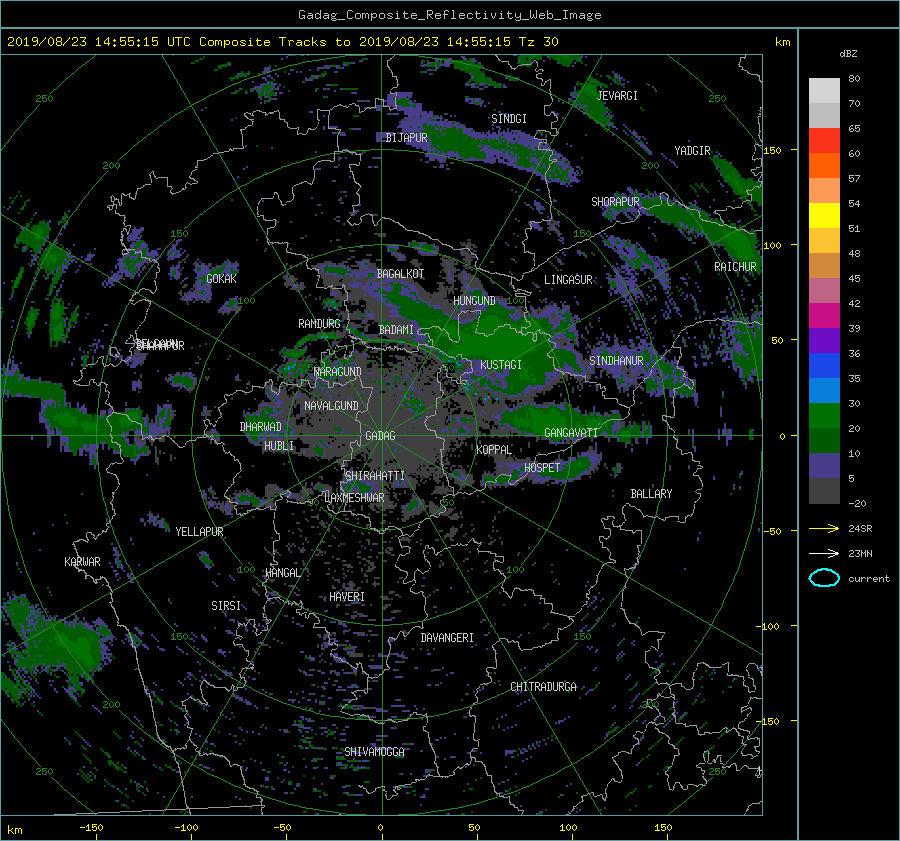Click the JEVARGI city label

[617, 96]
